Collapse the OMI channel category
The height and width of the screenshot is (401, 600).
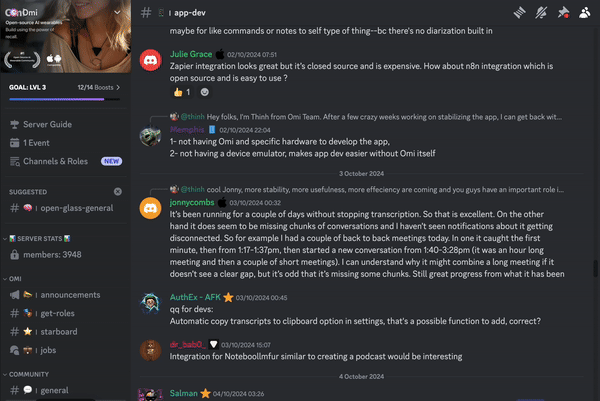pos(15,278)
